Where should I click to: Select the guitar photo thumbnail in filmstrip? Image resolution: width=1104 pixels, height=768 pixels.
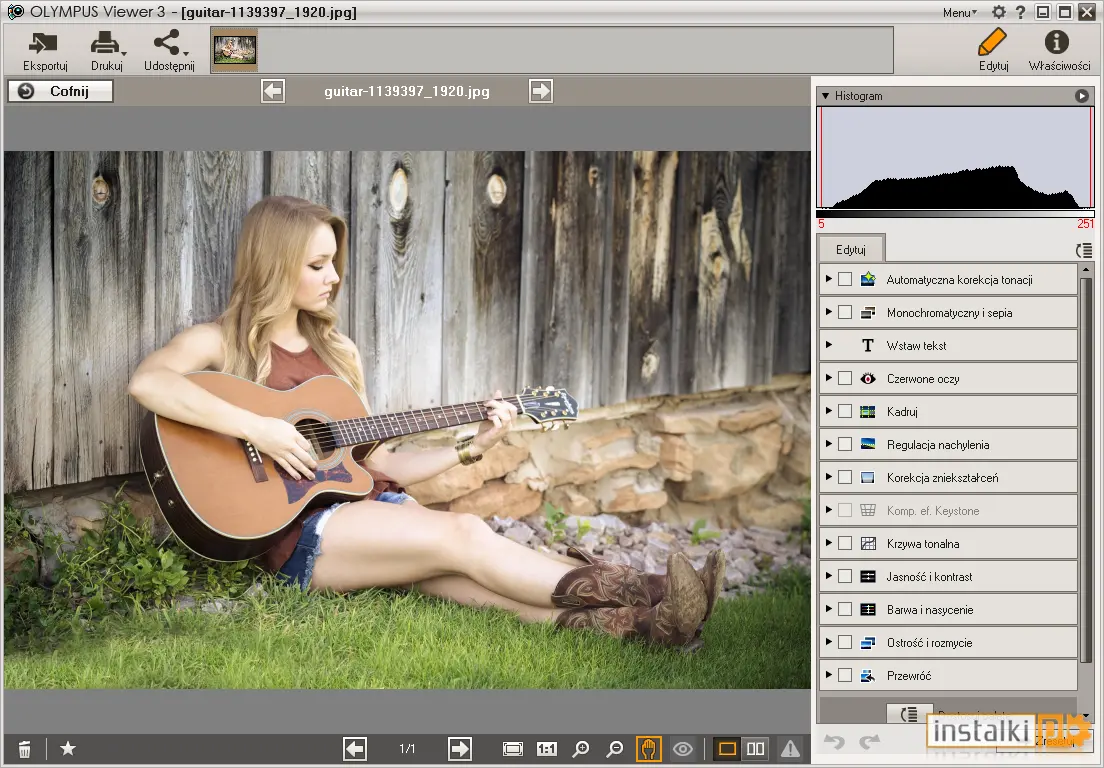[x=234, y=50]
